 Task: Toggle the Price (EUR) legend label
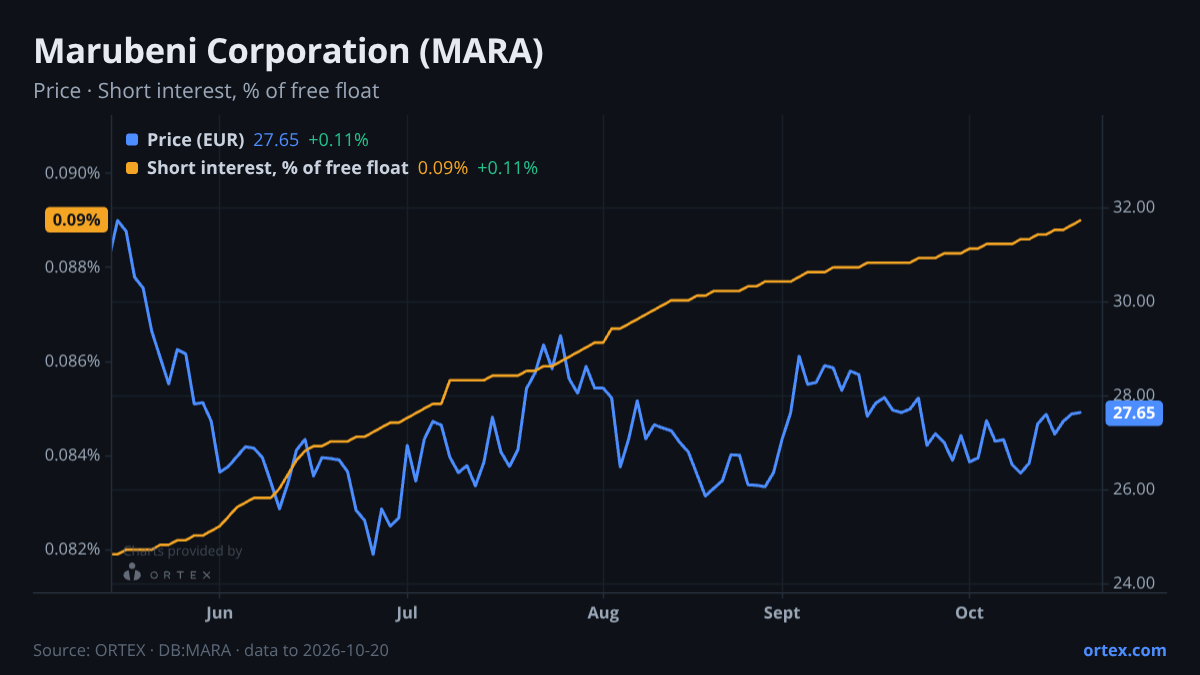coord(195,140)
